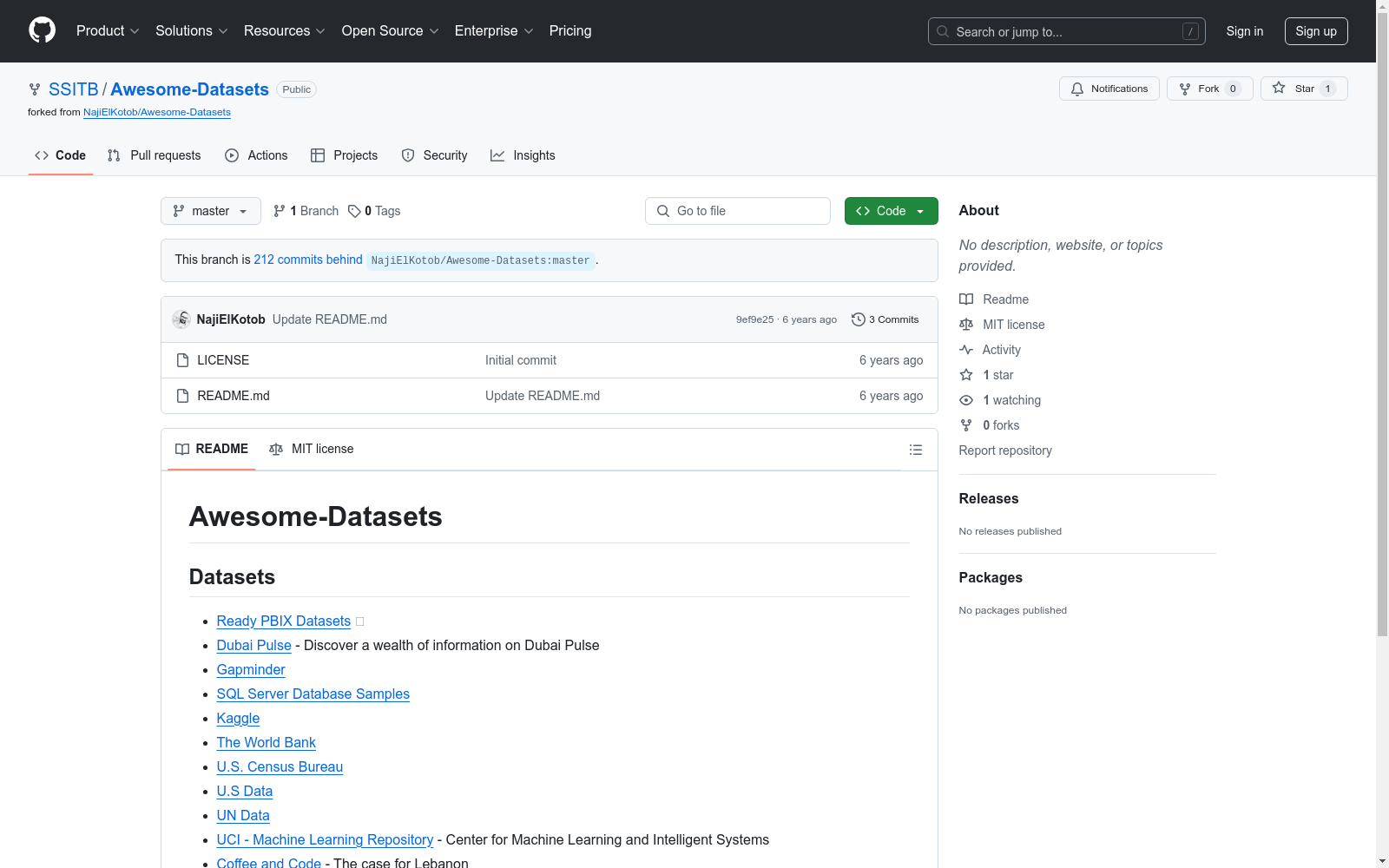Screen dimensions: 1389x868
Task: Open the Ready PBIX Datasets link
Action: 284,621
